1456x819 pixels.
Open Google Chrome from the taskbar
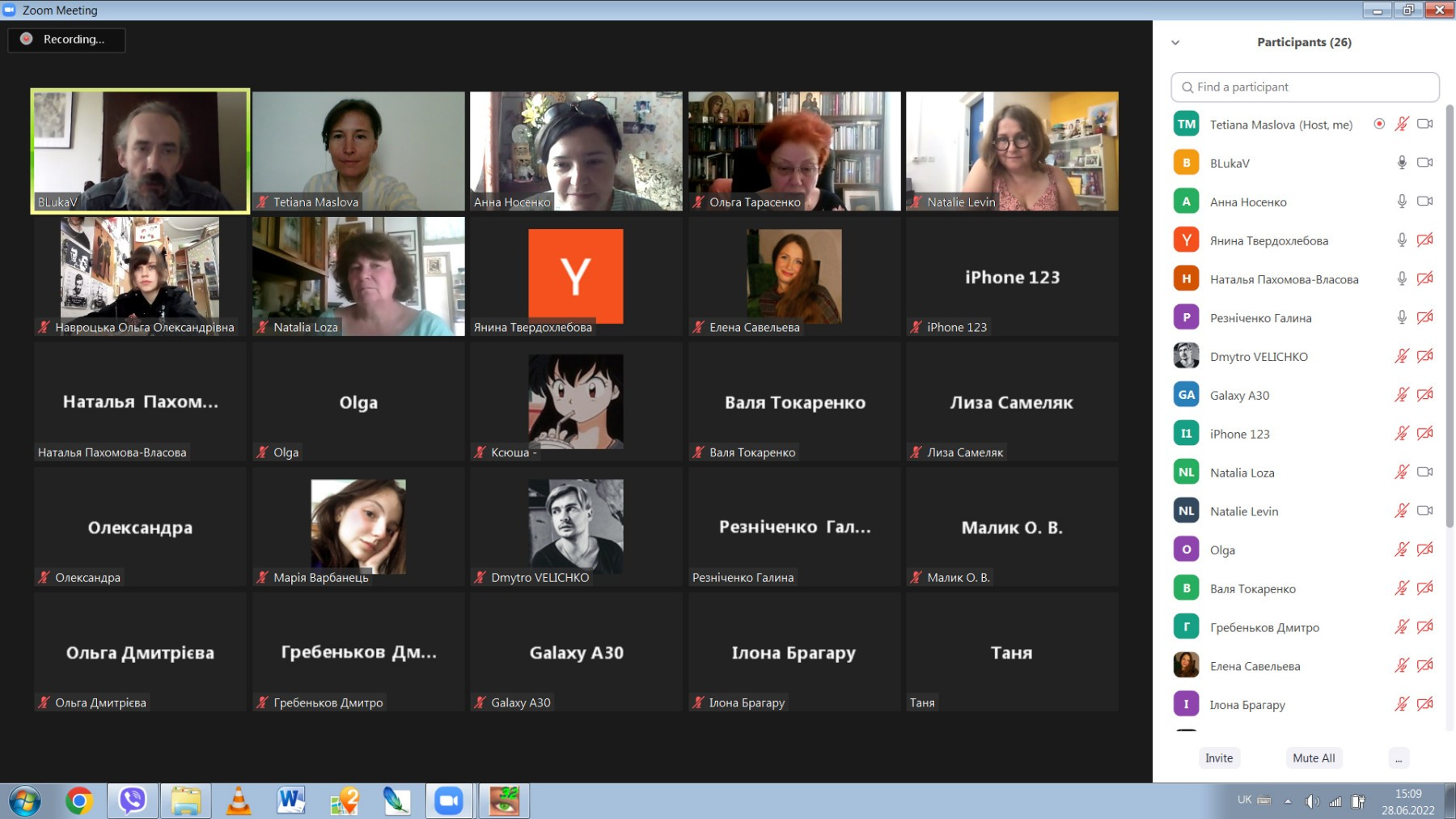[78, 801]
